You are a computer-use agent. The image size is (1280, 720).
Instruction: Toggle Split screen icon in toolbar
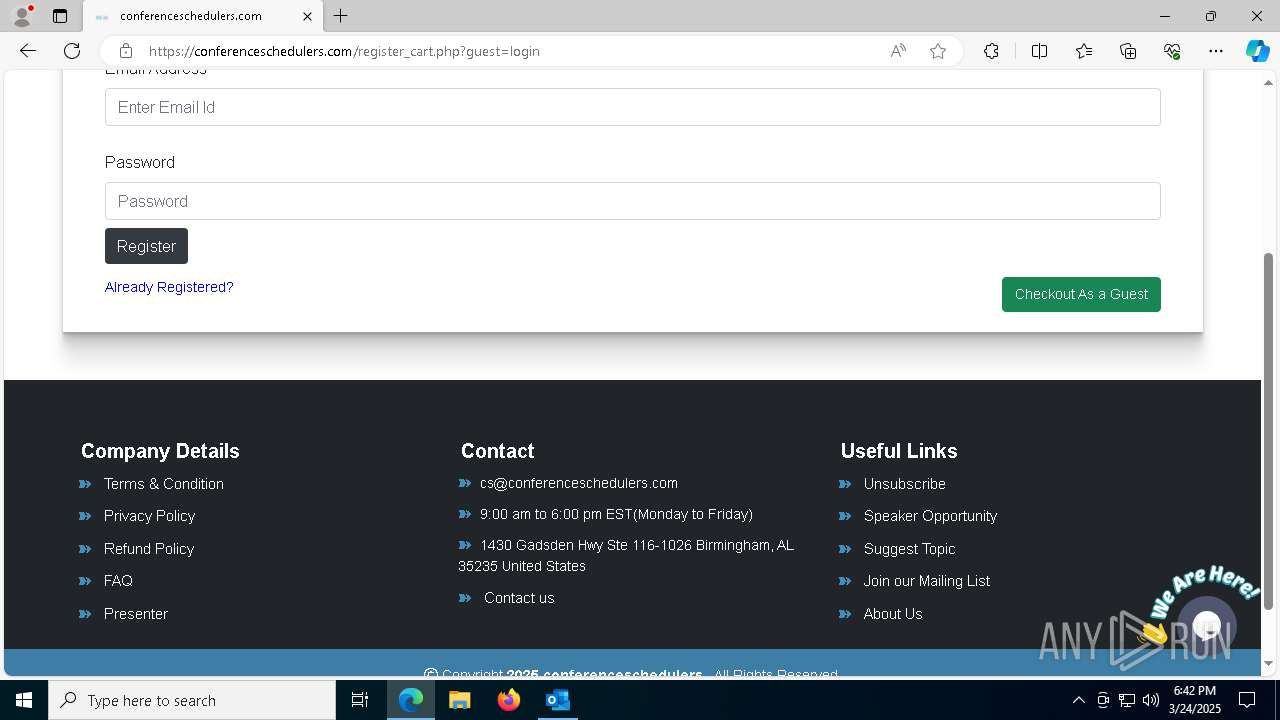pyautogui.click(x=1039, y=51)
